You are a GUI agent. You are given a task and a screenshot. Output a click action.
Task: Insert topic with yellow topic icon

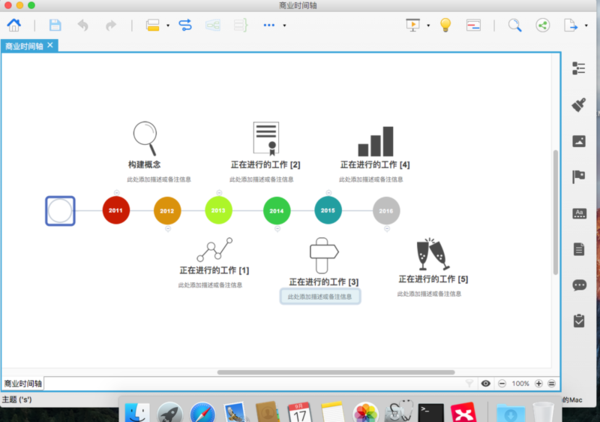tap(153, 25)
